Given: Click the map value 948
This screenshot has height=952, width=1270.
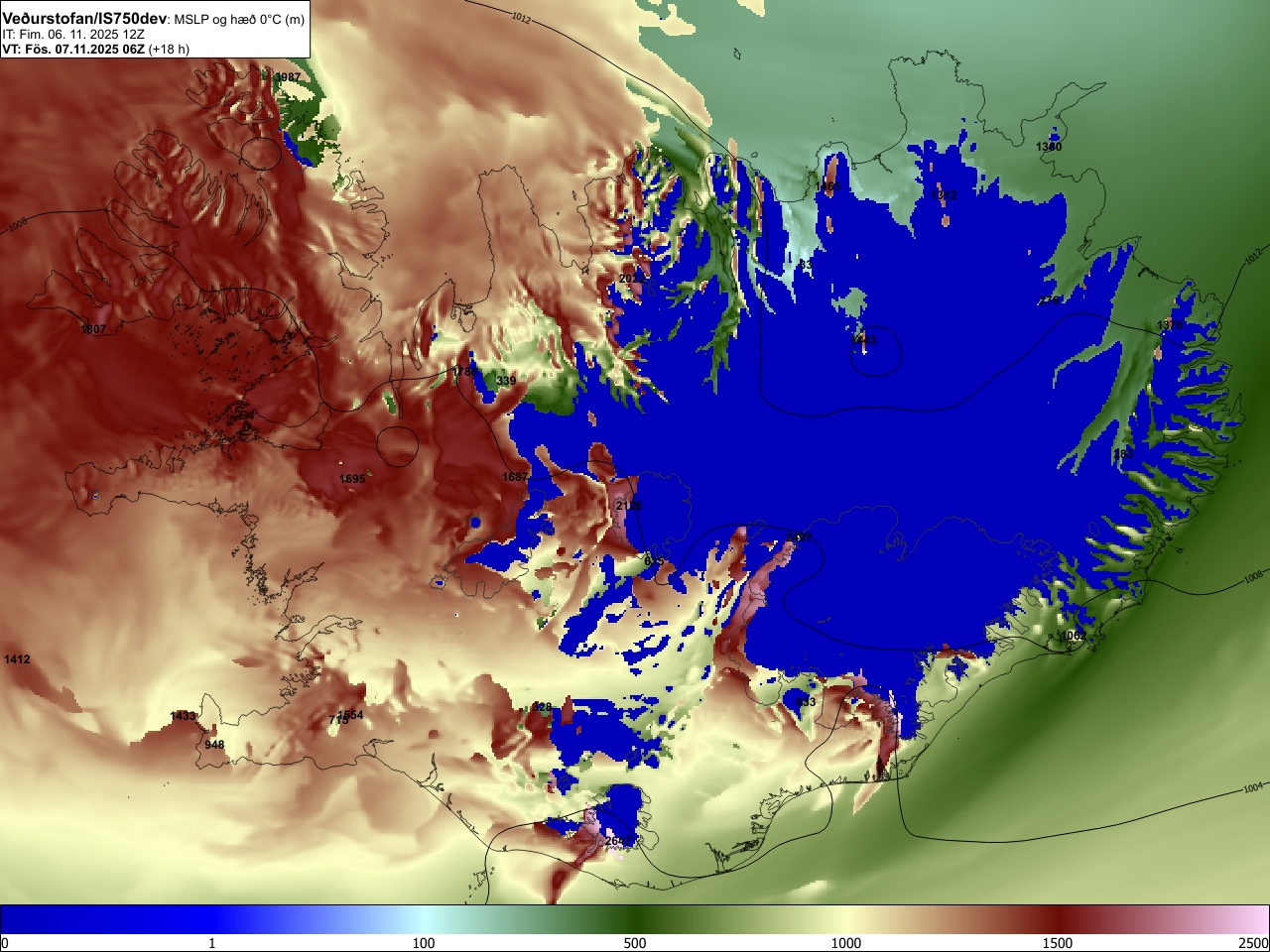Looking at the screenshot, I should click(x=214, y=745).
